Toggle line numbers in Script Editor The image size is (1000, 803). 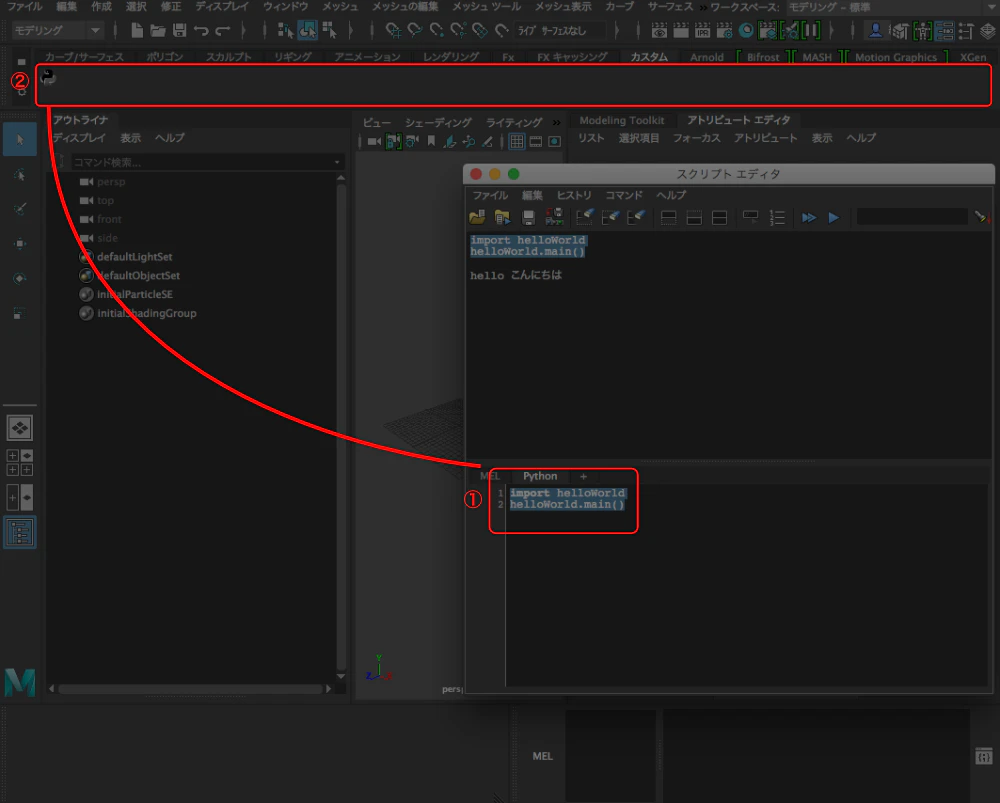777,218
